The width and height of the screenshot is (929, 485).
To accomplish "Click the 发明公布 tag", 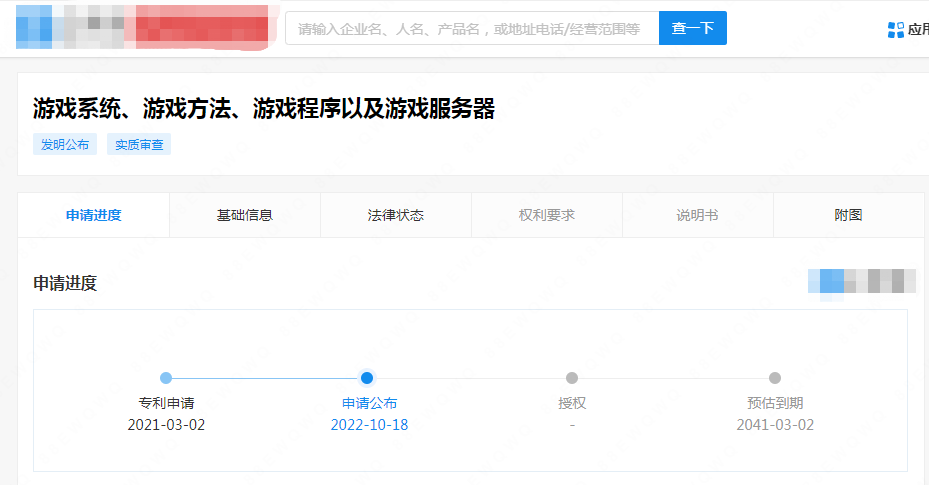I will 65,145.
